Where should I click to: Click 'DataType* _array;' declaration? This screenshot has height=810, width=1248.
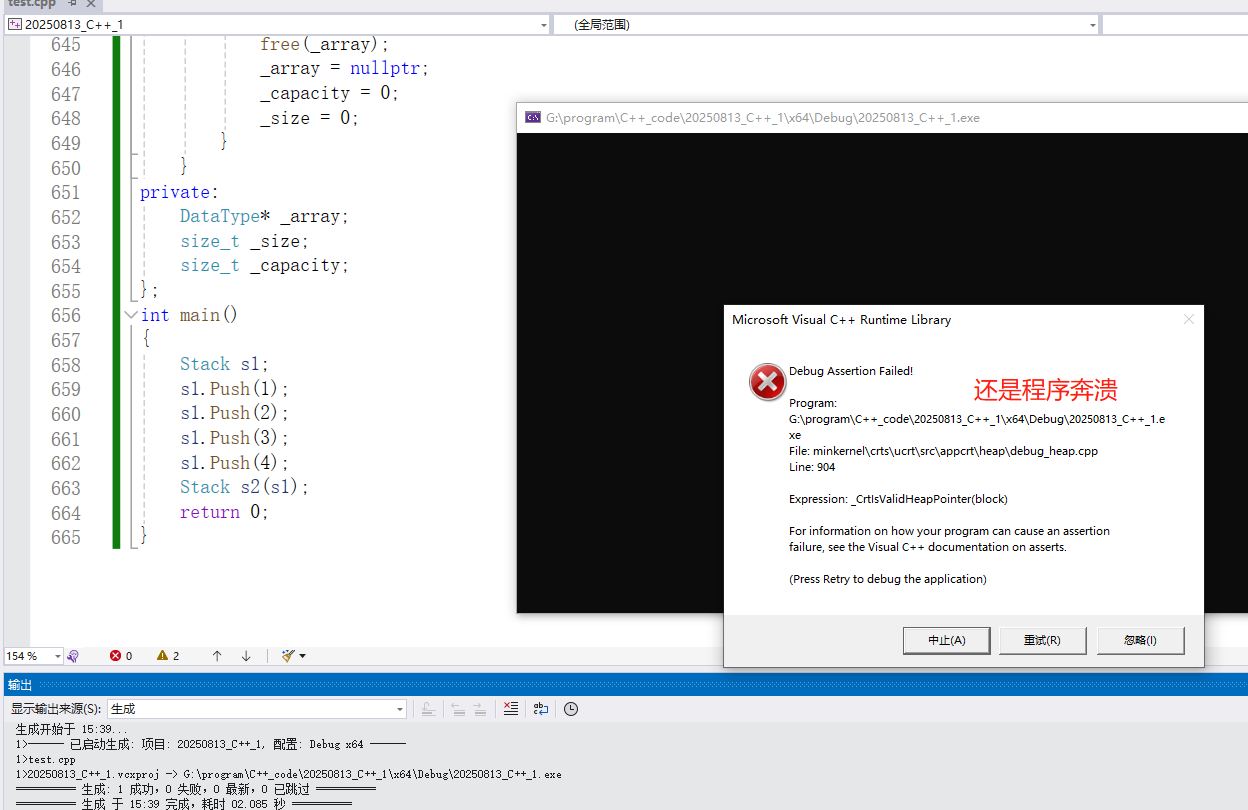pyautogui.click(x=265, y=216)
